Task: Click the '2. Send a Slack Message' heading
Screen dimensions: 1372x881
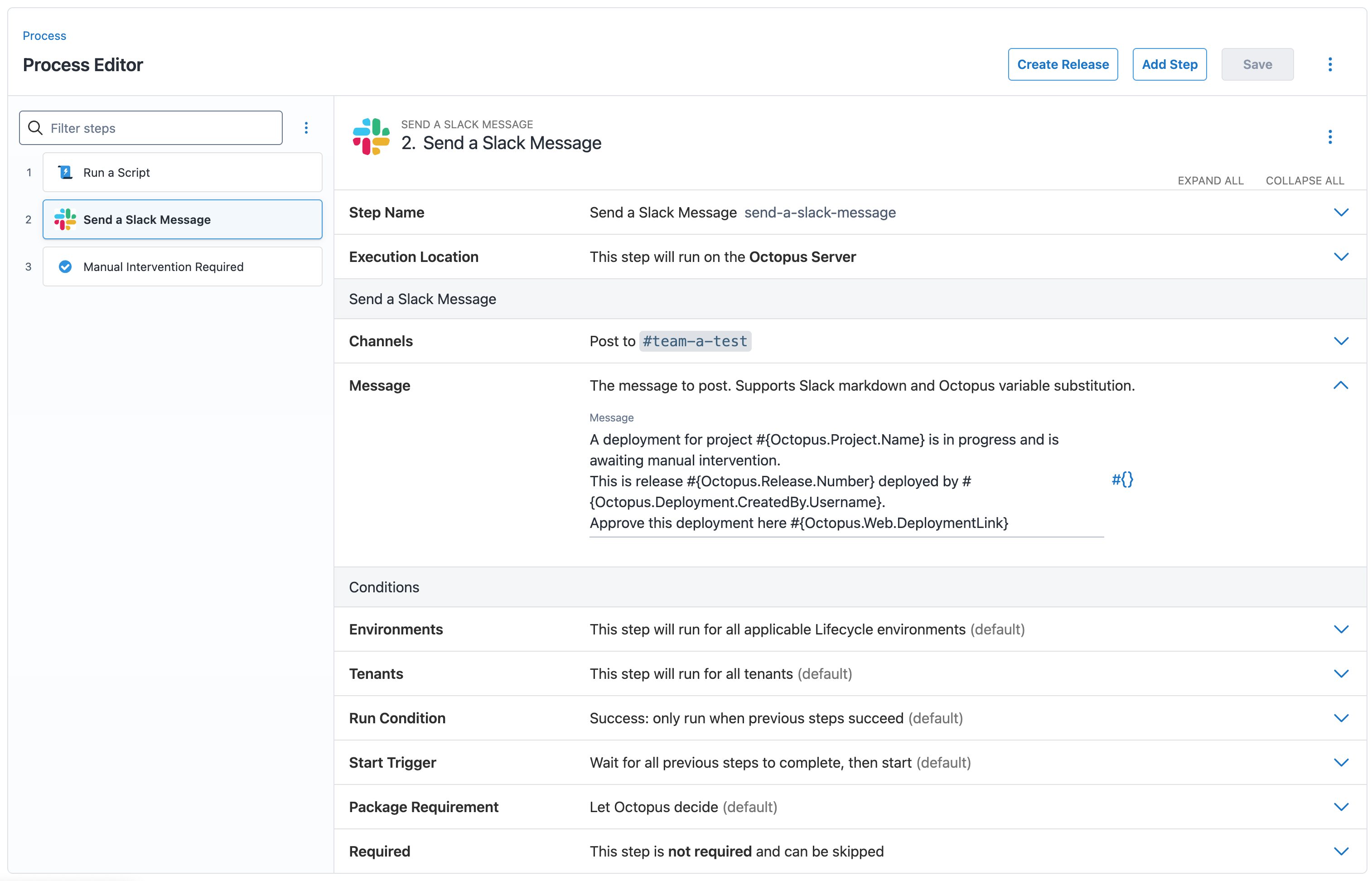Action: pos(501,142)
